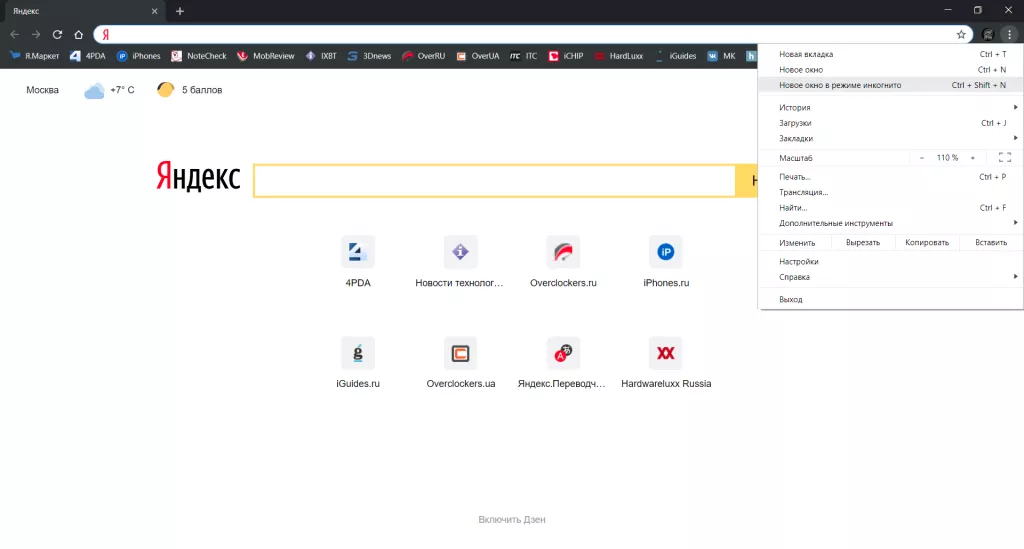Bookmark this page with the star icon

point(961,34)
